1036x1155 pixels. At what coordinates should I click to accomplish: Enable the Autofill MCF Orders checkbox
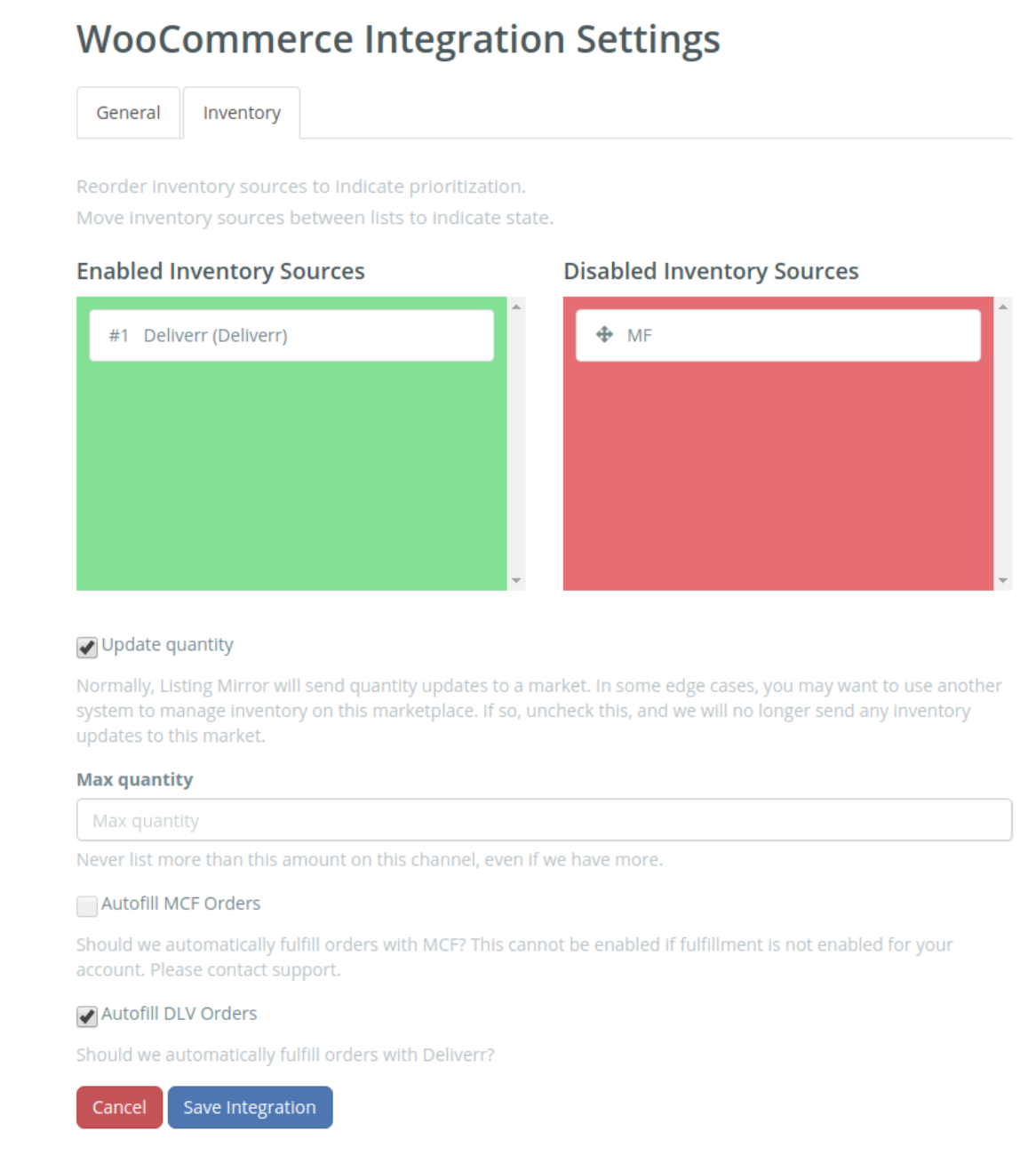(x=87, y=905)
